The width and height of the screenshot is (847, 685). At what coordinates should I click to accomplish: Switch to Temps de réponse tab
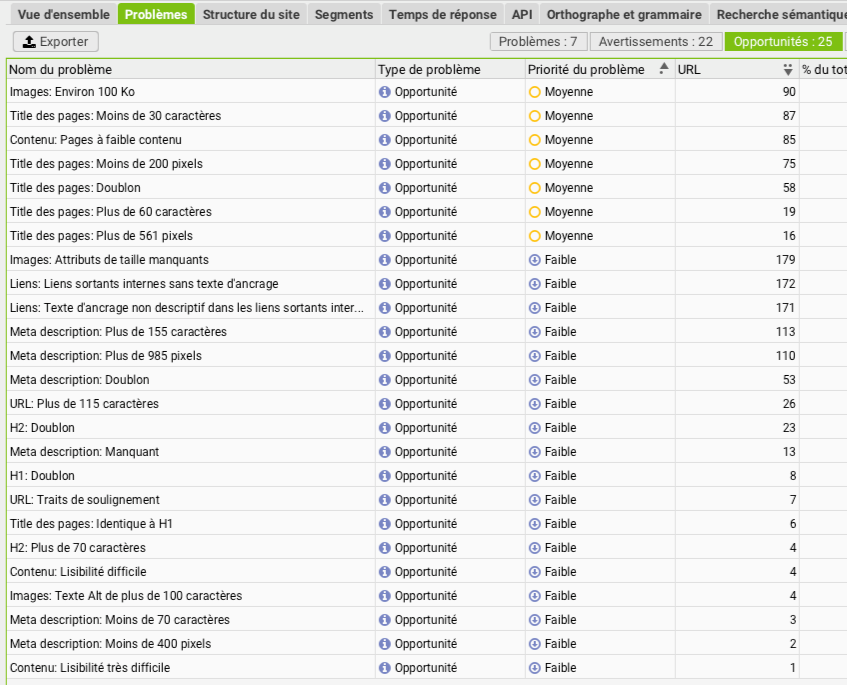[x=442, y=14]
